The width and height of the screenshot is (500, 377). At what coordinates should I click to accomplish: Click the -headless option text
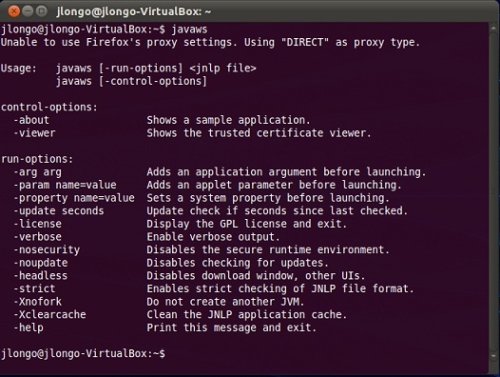point(41,276)
